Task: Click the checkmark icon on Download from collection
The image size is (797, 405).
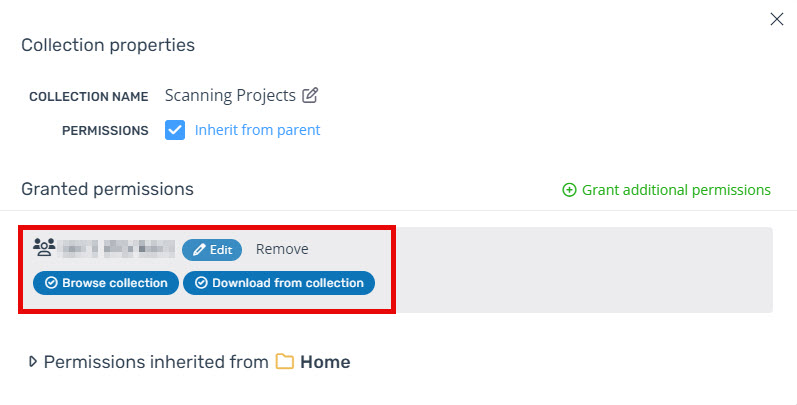Action: pos(201,283)
